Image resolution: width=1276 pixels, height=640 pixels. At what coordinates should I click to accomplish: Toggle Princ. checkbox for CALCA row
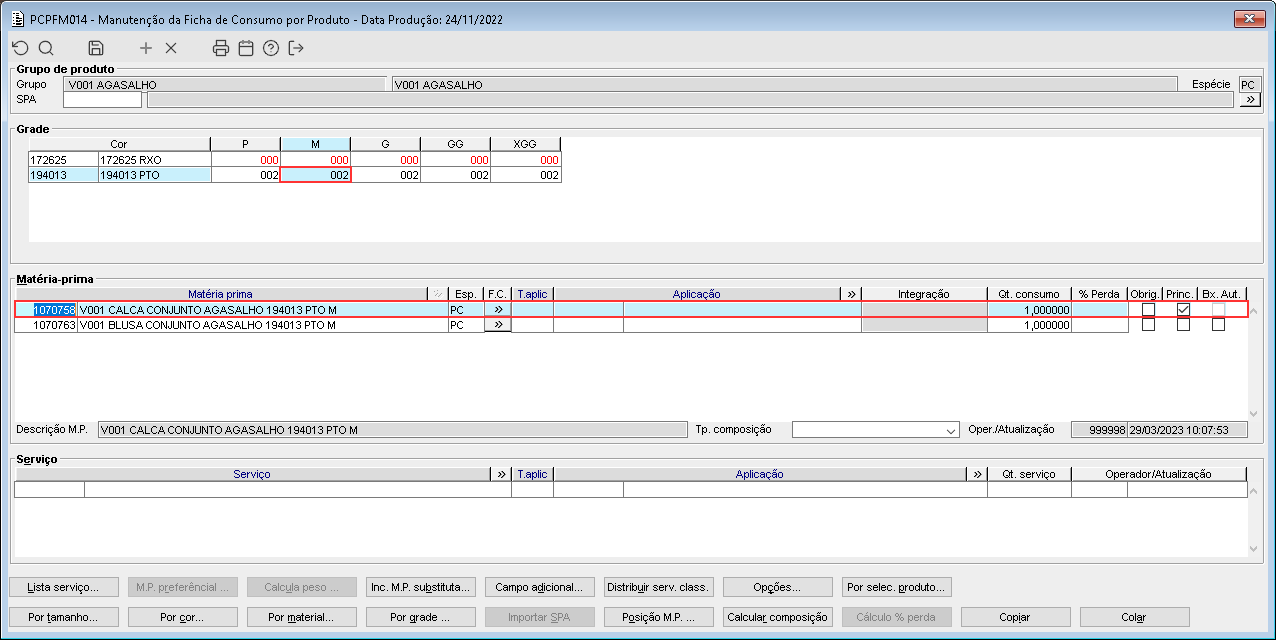[x=1183, y=310]
